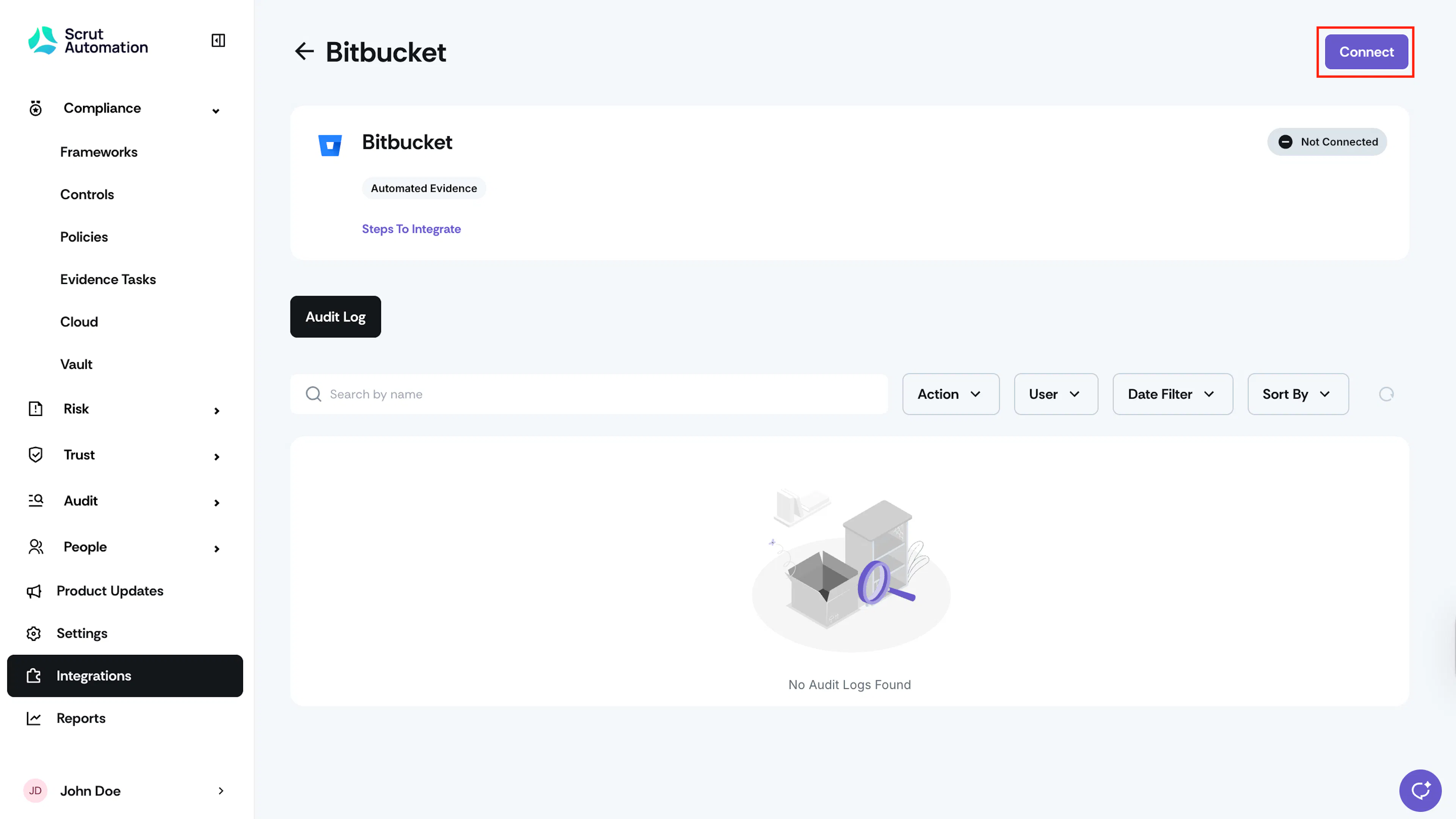Click the Bitbucket logo icon

(330, 145)
